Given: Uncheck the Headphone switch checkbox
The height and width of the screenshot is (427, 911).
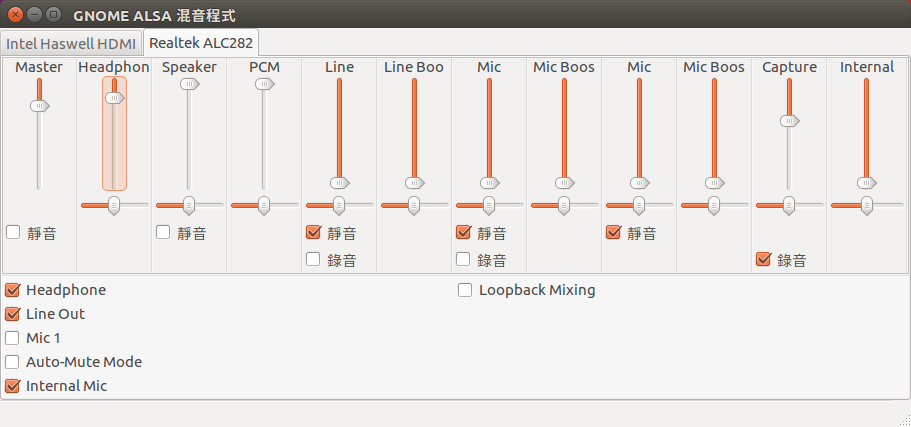Looking at the screenshot, I should [12, 290].
